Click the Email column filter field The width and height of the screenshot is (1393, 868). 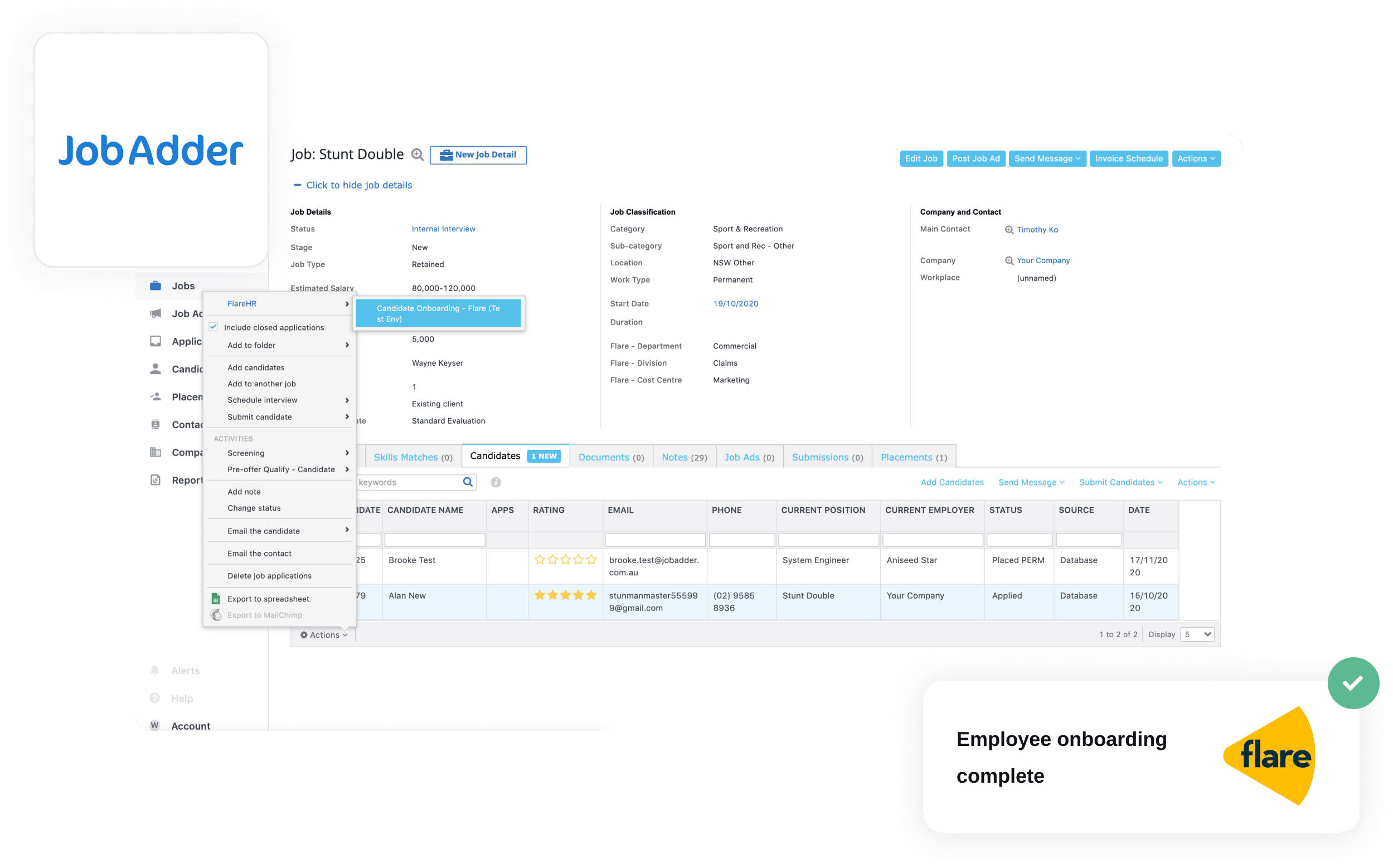(x=655, y=540)
